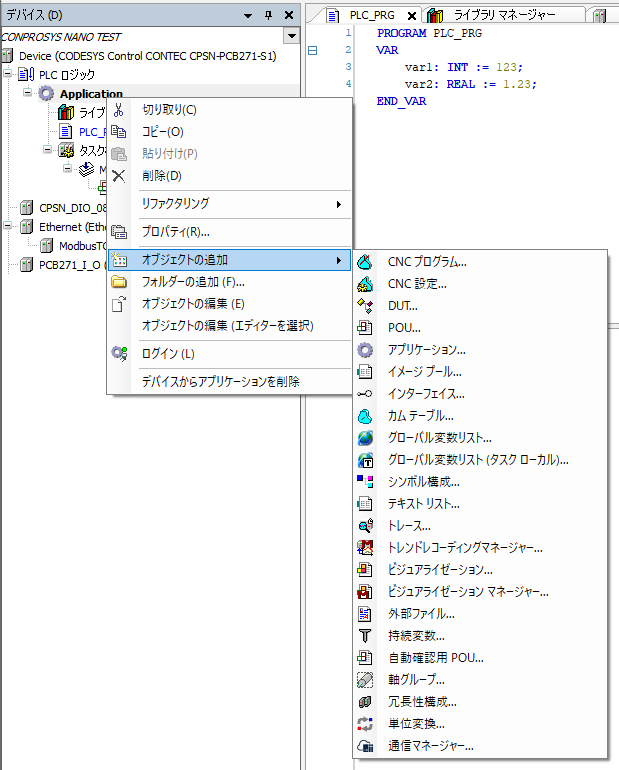This screenshot has height=770, width=619.
Task: Choose 削除(D) from context menu
Action: tap(162, 176)
